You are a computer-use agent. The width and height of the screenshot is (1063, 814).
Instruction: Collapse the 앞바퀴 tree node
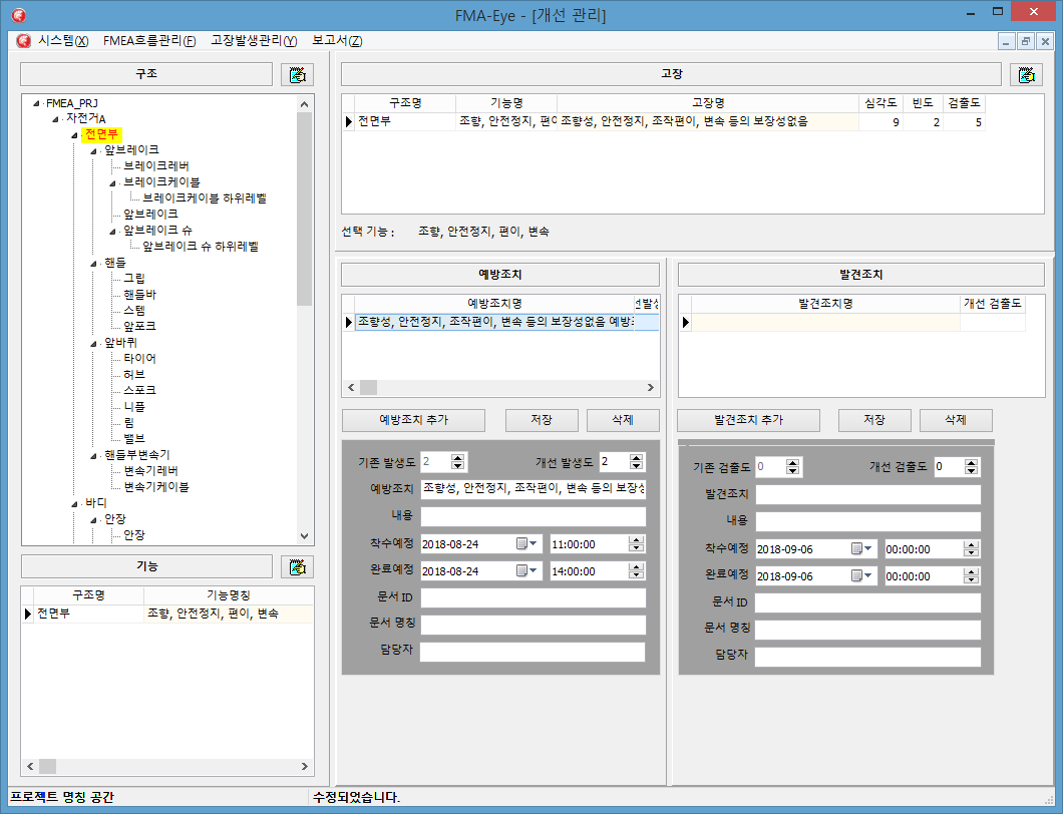click(94, 344)
